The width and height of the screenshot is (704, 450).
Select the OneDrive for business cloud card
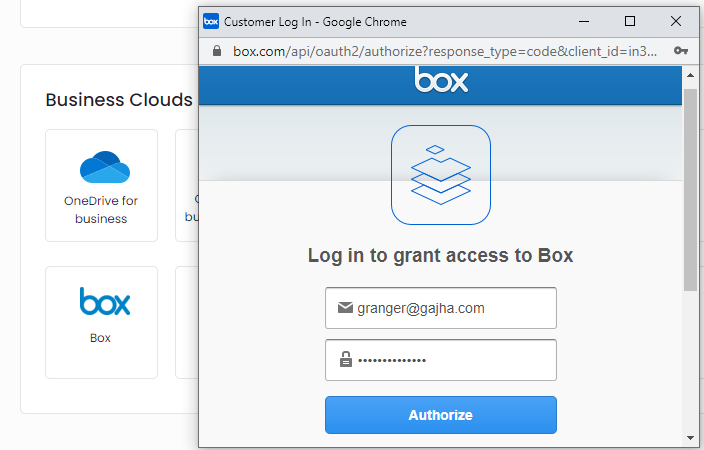point(101,185)
